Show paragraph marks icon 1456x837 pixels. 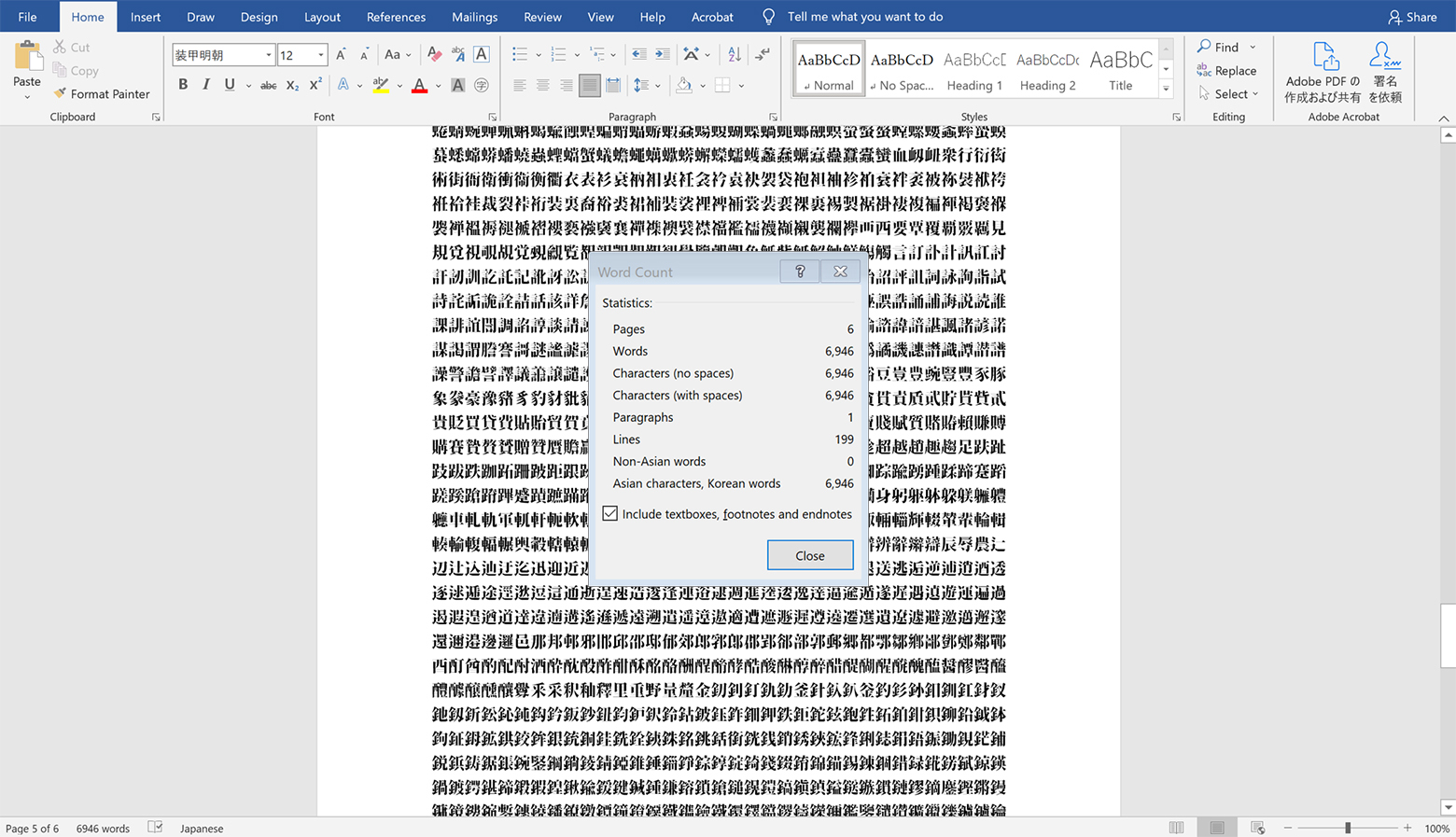763,55
